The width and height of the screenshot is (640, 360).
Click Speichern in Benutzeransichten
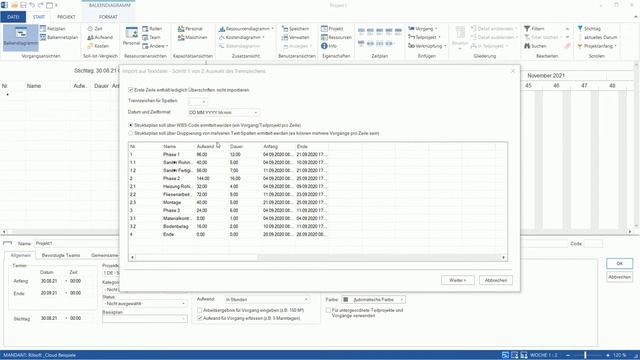[296, 29]
